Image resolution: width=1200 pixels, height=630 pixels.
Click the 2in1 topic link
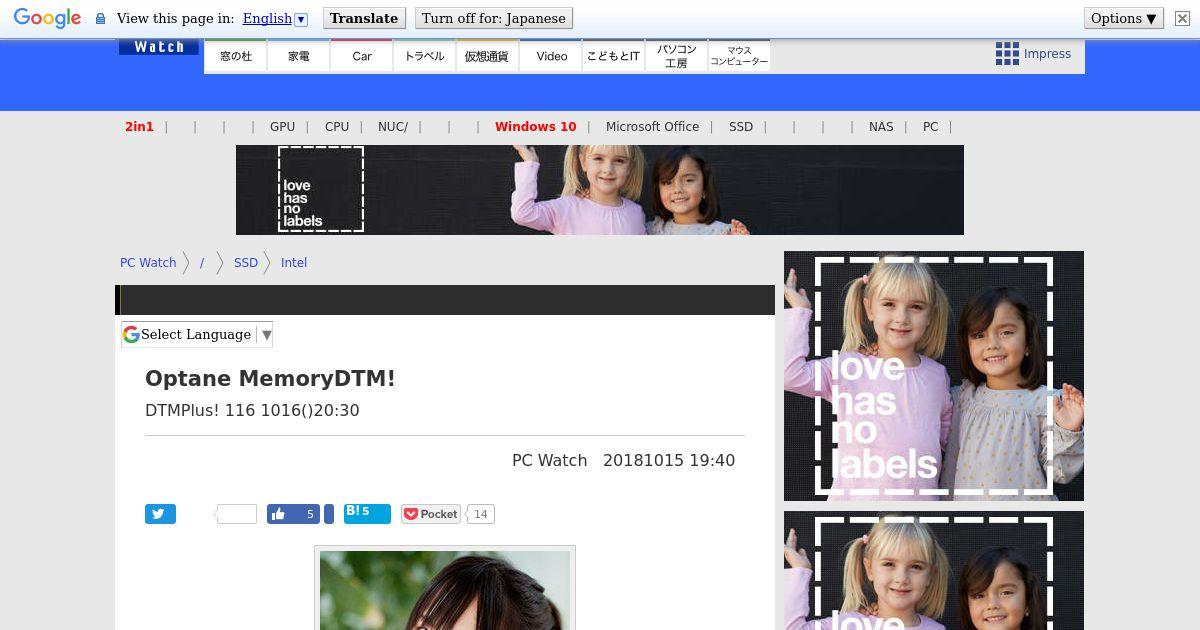coord(139,127)
